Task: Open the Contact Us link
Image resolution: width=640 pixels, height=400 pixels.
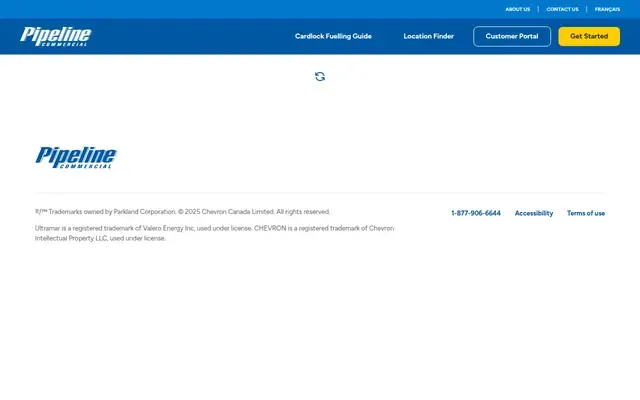Action: pyautogui.click(x=562, y=9)
